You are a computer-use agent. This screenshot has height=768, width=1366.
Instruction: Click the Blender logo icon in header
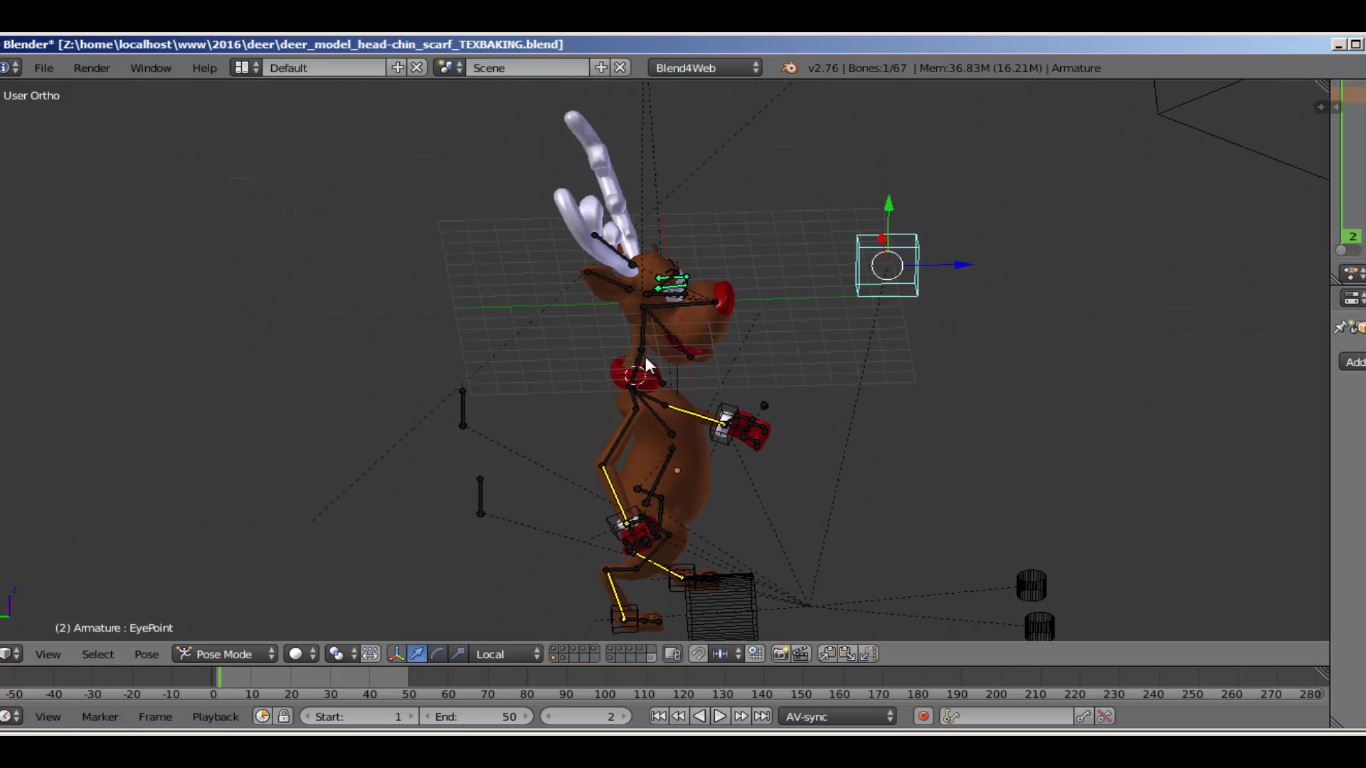tap(789, 68)
